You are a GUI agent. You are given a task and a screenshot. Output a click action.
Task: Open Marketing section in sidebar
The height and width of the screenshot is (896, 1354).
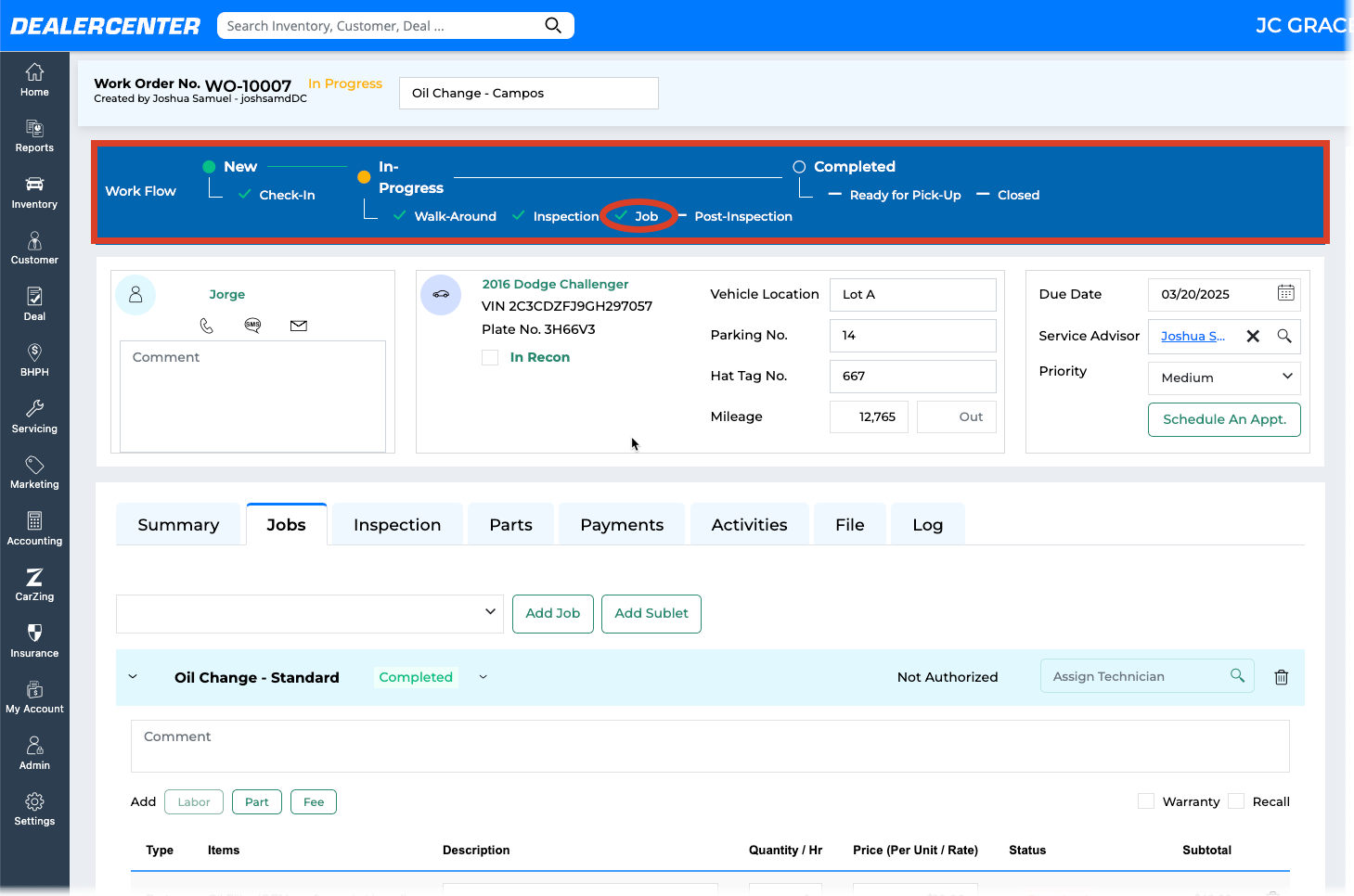[x=34, y=473]
